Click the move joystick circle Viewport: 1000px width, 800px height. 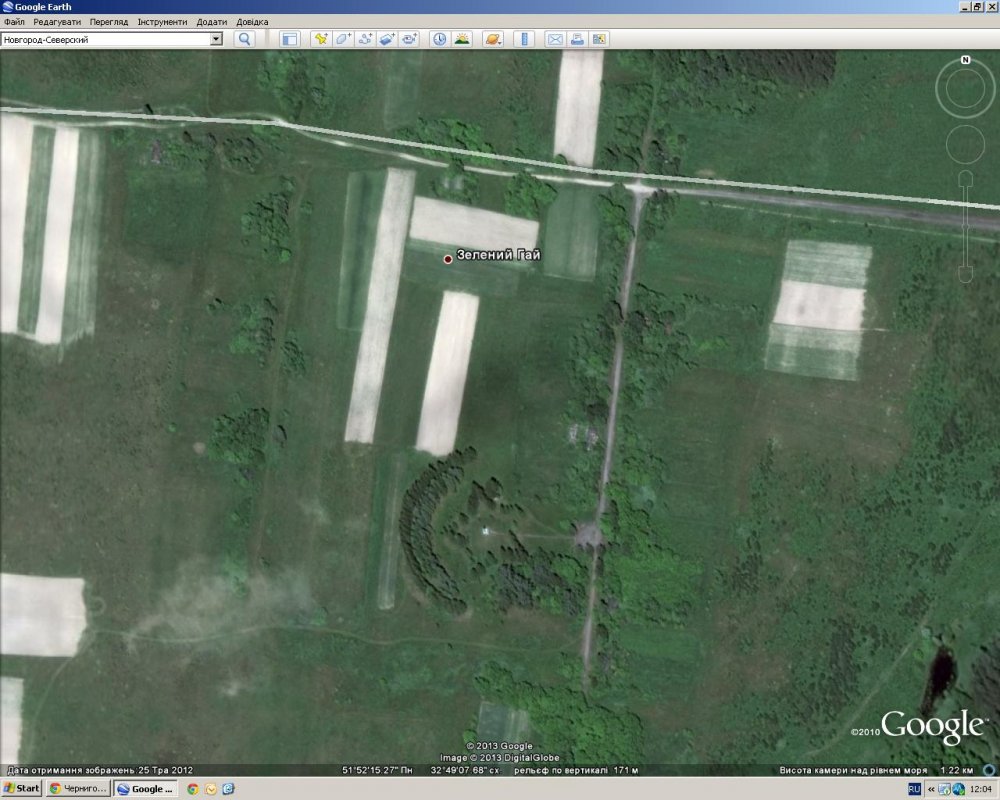(x=966, y=144)
